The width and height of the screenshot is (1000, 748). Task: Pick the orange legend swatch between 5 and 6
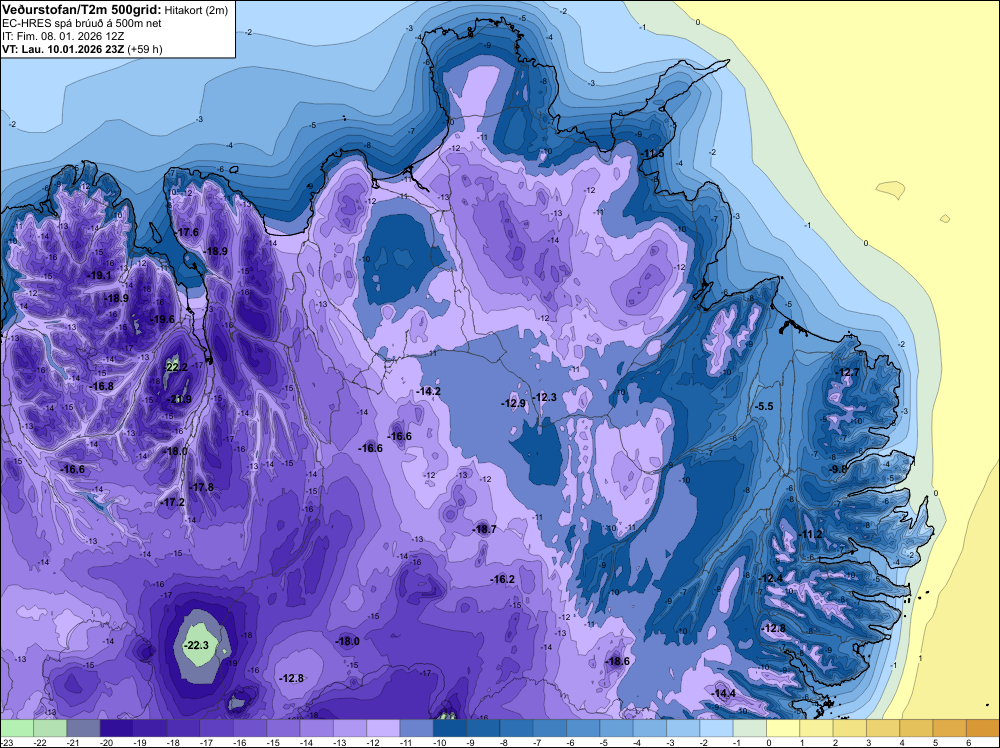coord(949,728)
